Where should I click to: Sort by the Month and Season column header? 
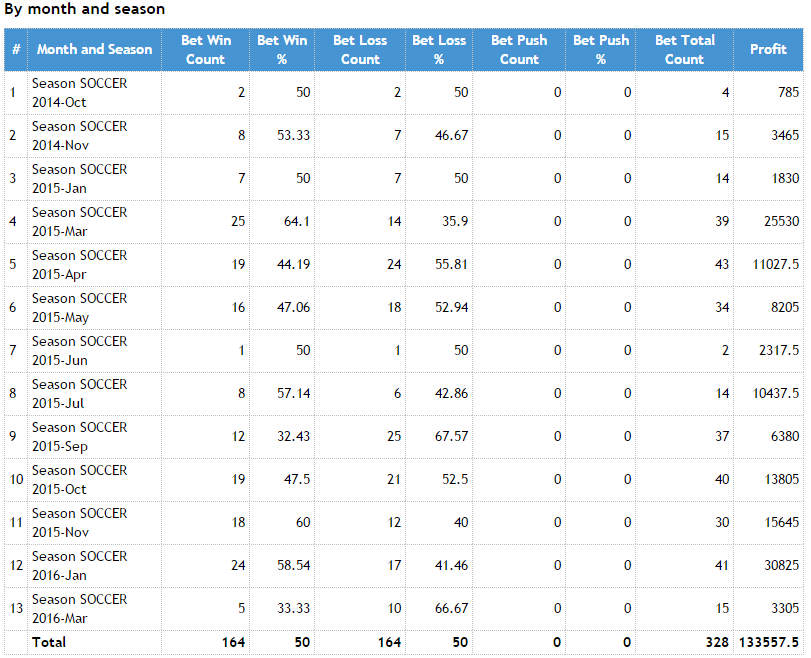(94, 49)
